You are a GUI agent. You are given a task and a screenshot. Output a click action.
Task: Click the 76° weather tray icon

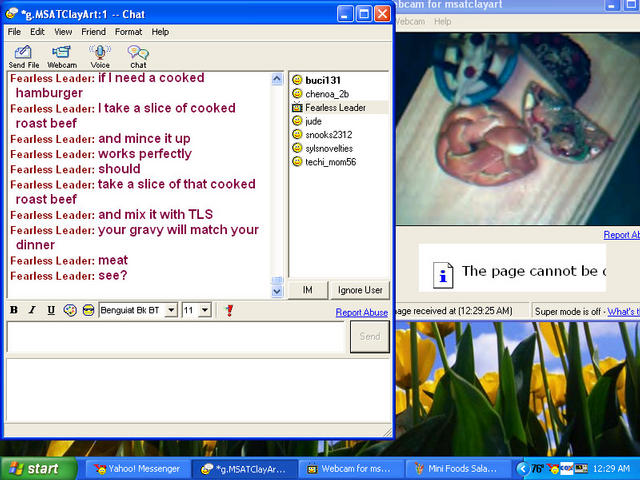pyautogui.click(x=538, y=469)
